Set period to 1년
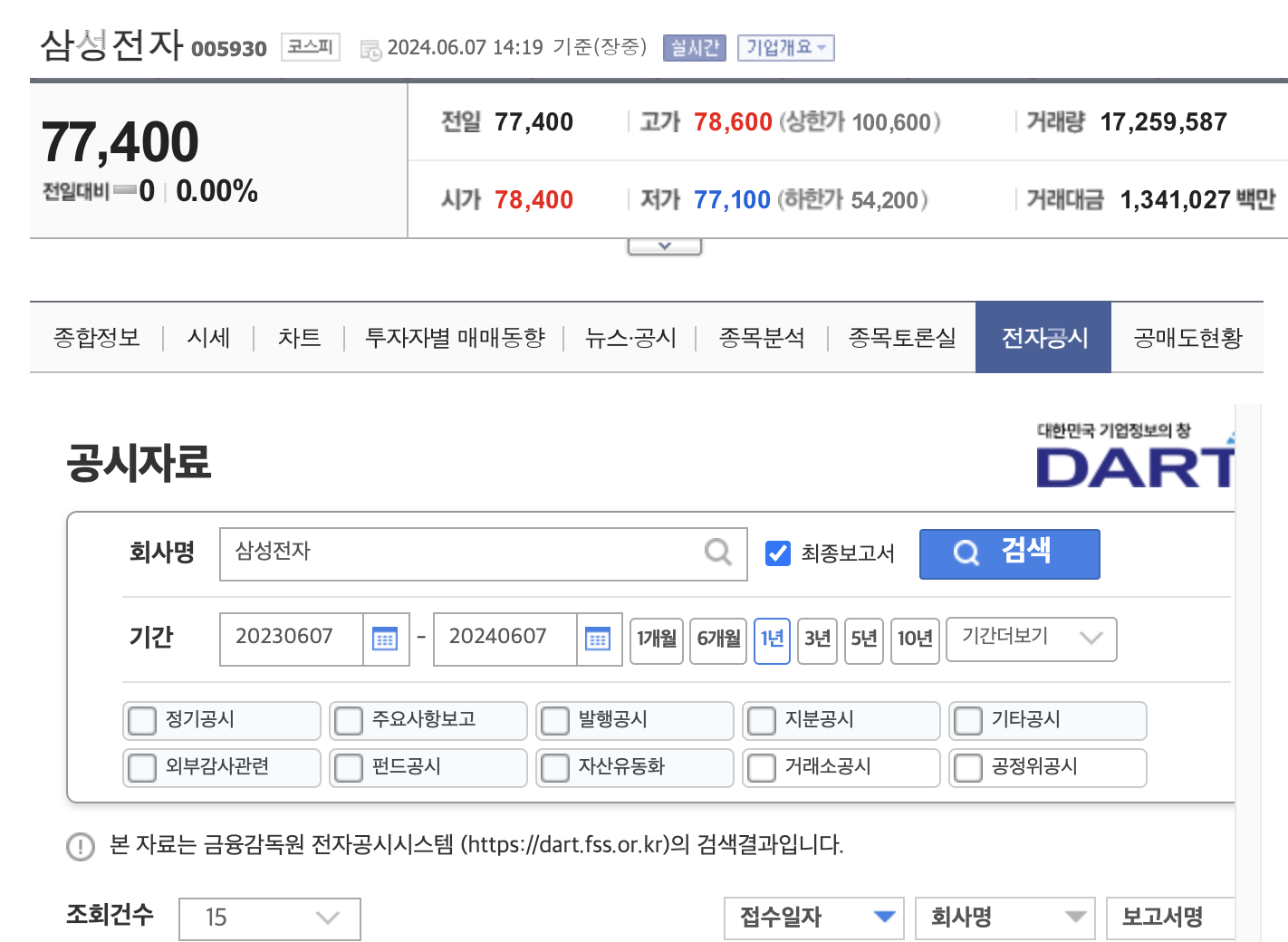The width and height of the screenshot is (1288, 942). 772,640
